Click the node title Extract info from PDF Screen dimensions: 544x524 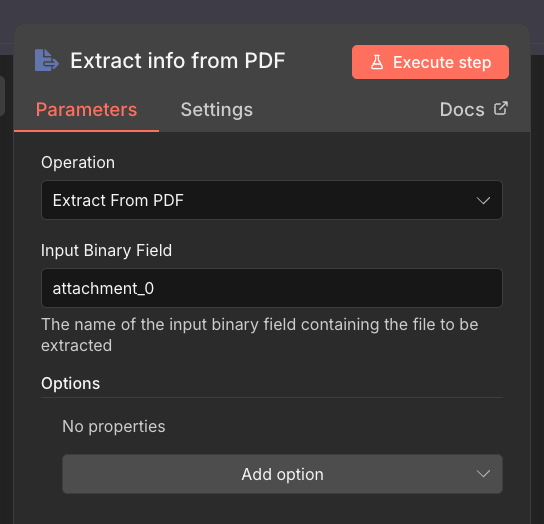point(178,61)
